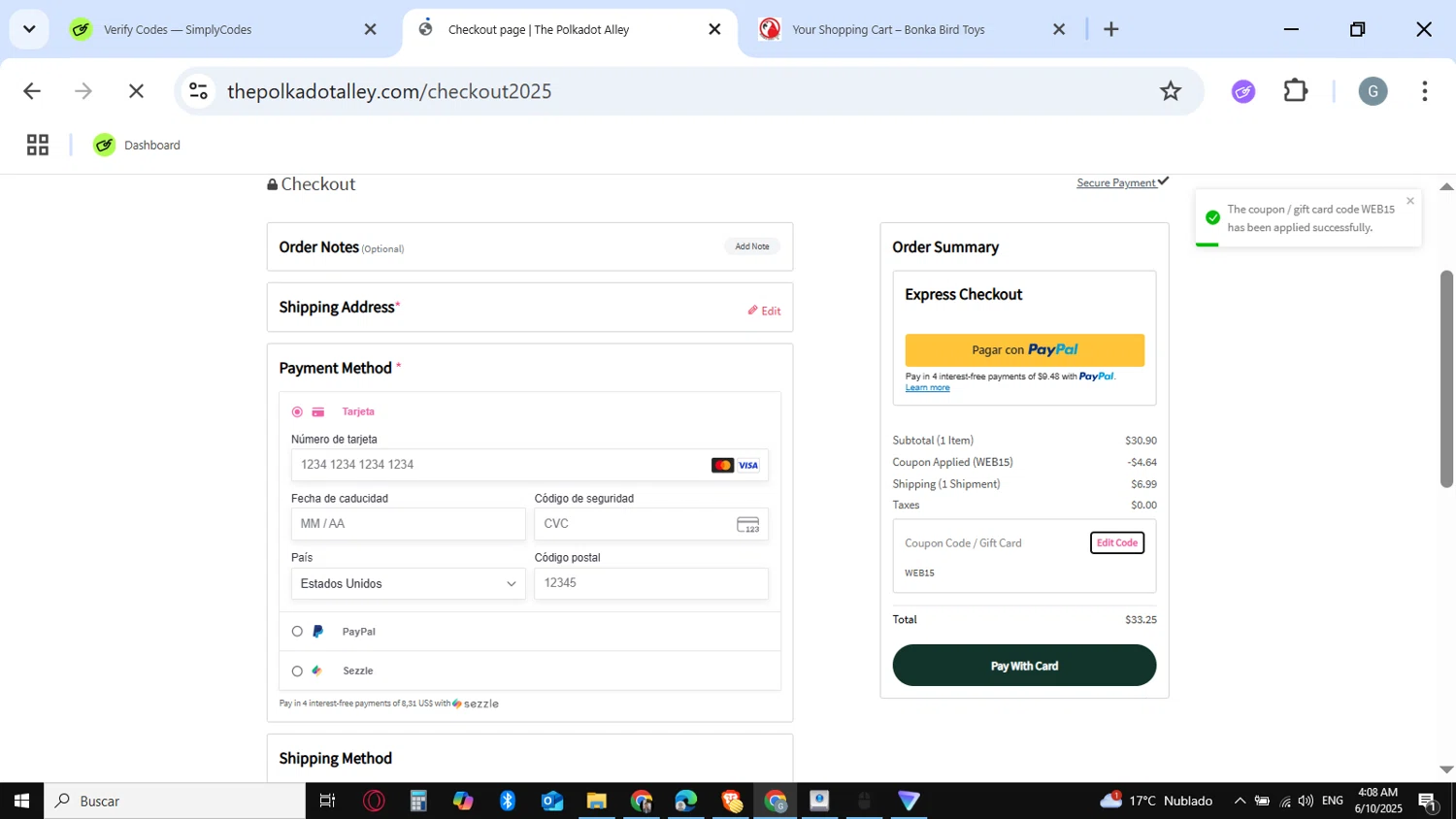Edit the Shipping Address

pos(765,311)
